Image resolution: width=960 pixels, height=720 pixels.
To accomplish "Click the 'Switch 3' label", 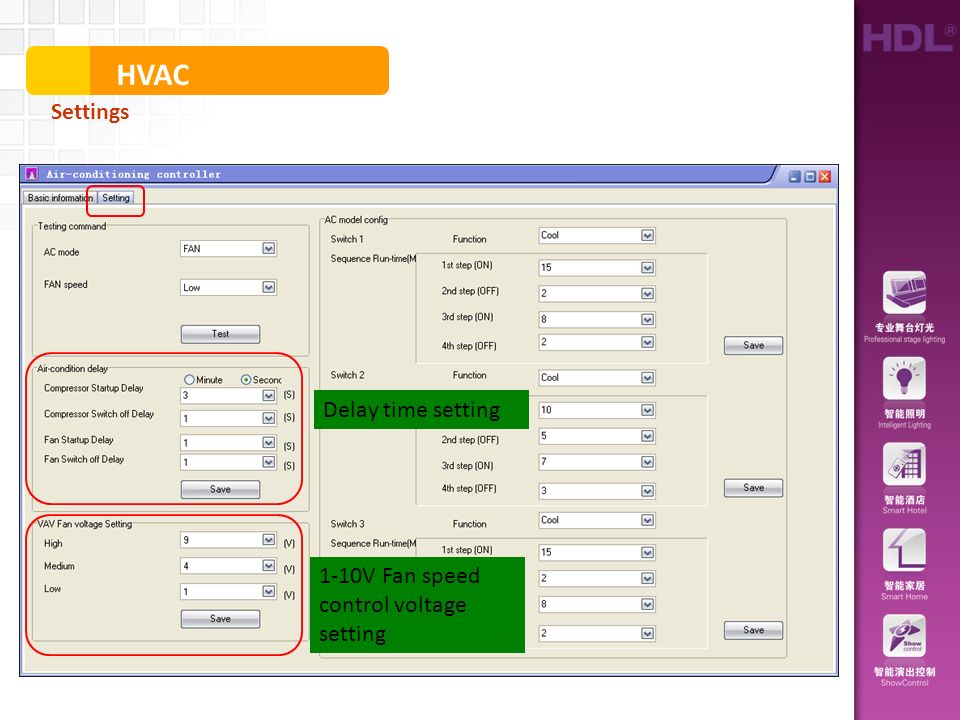I will pos(347,524).
